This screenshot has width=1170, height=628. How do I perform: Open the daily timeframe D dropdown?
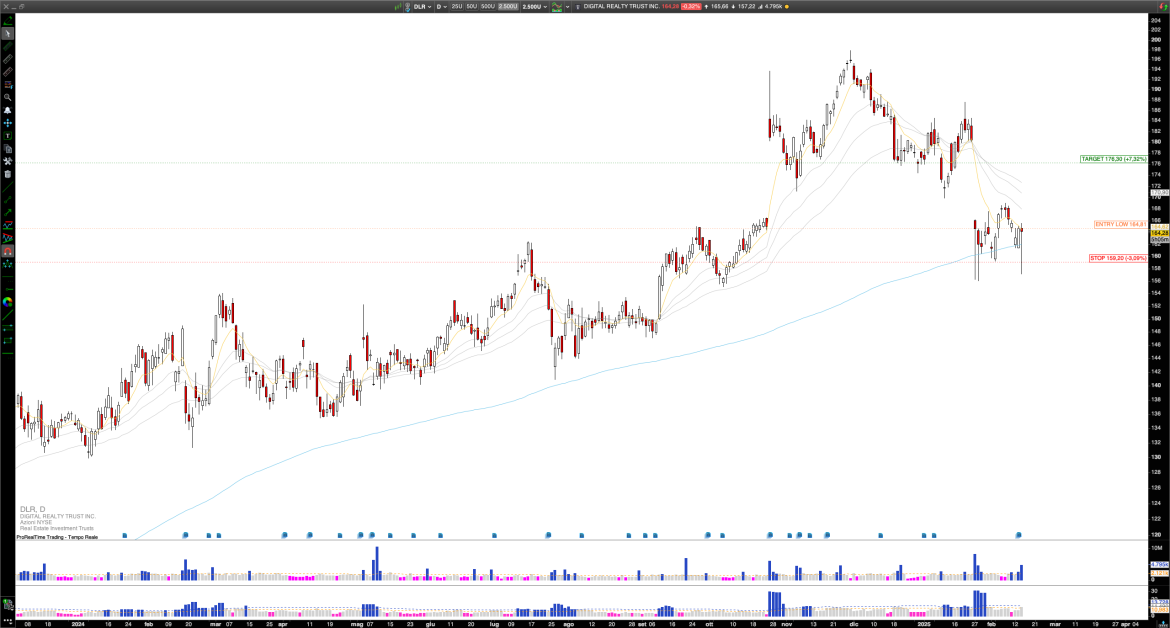[x=440, y=6]
